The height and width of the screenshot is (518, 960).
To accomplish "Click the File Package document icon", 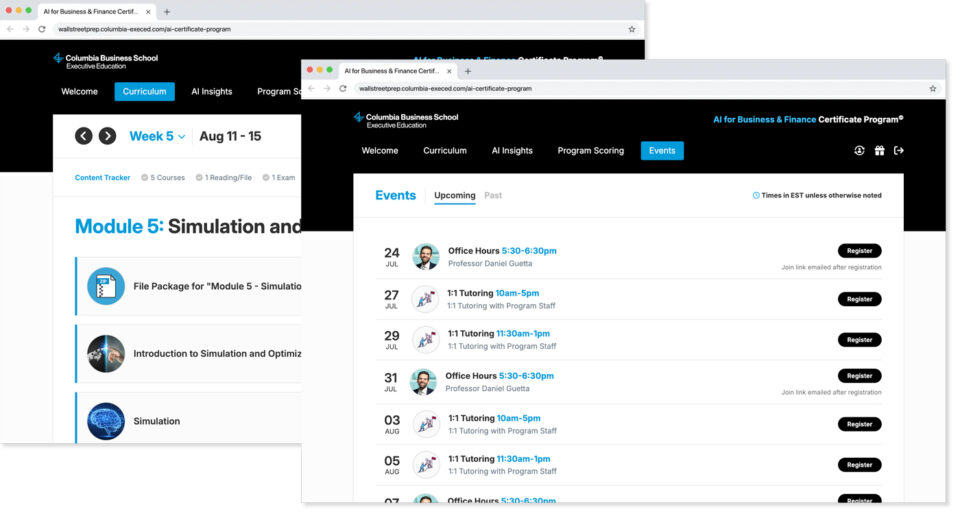I will point(105,286).
